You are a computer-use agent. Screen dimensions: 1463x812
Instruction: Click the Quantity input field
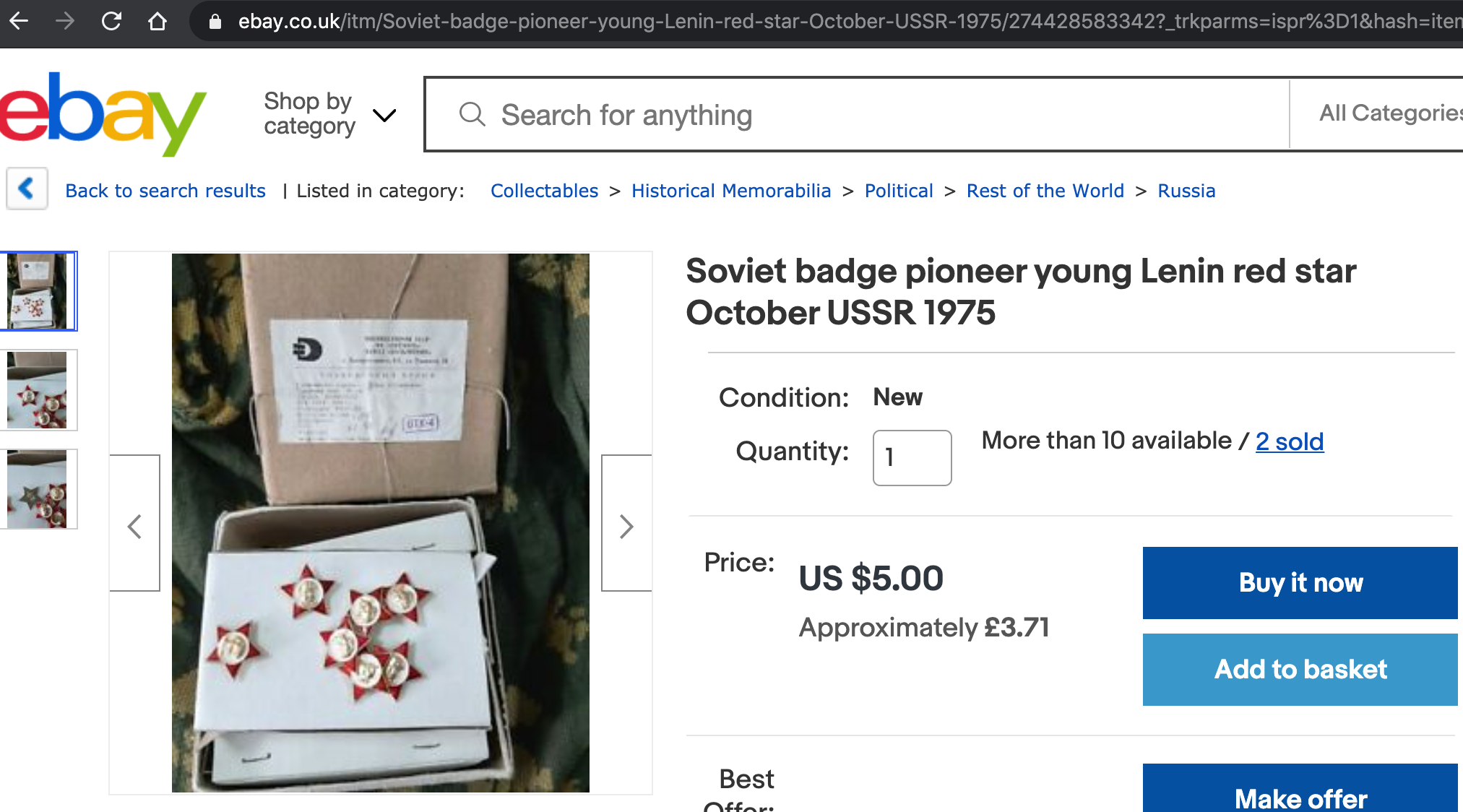(x=912, y=457)
